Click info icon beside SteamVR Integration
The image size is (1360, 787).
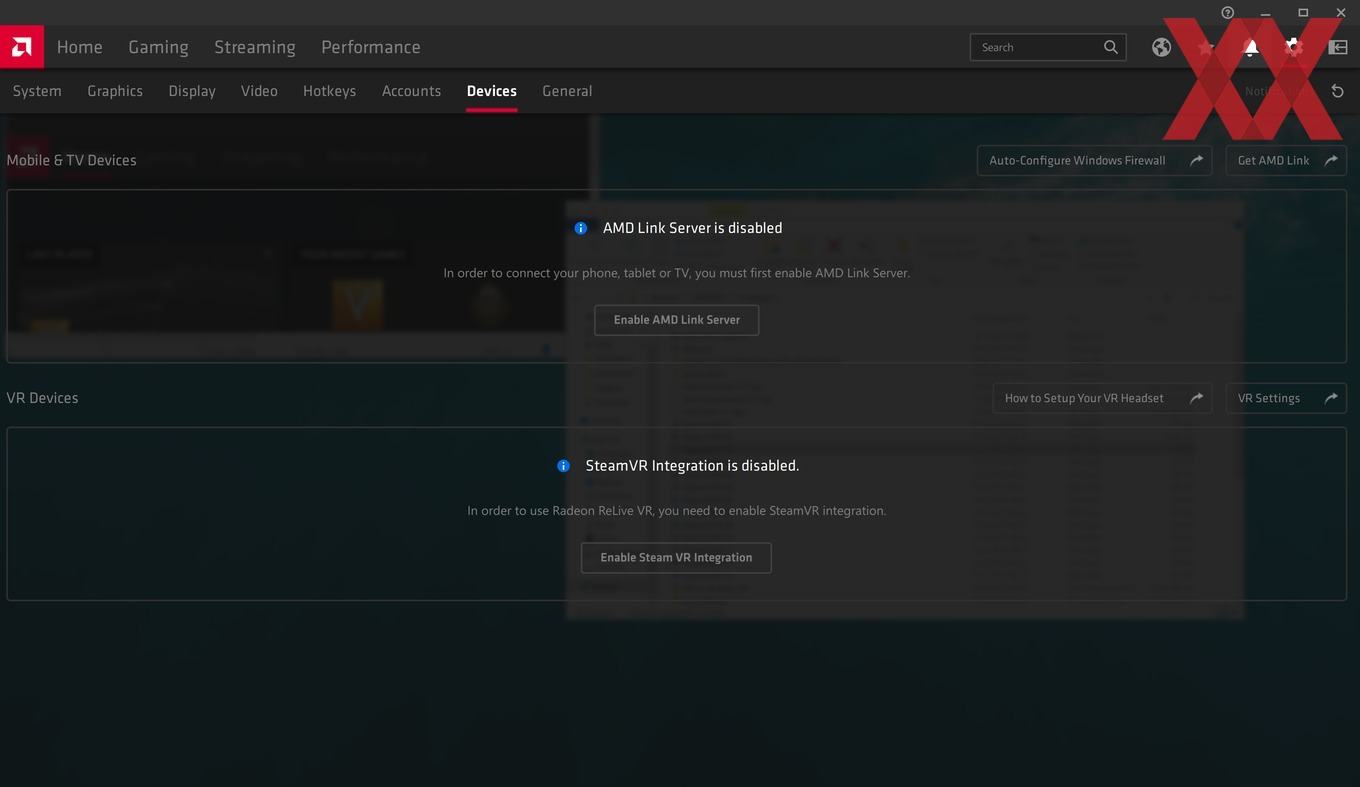pos(563,466)
